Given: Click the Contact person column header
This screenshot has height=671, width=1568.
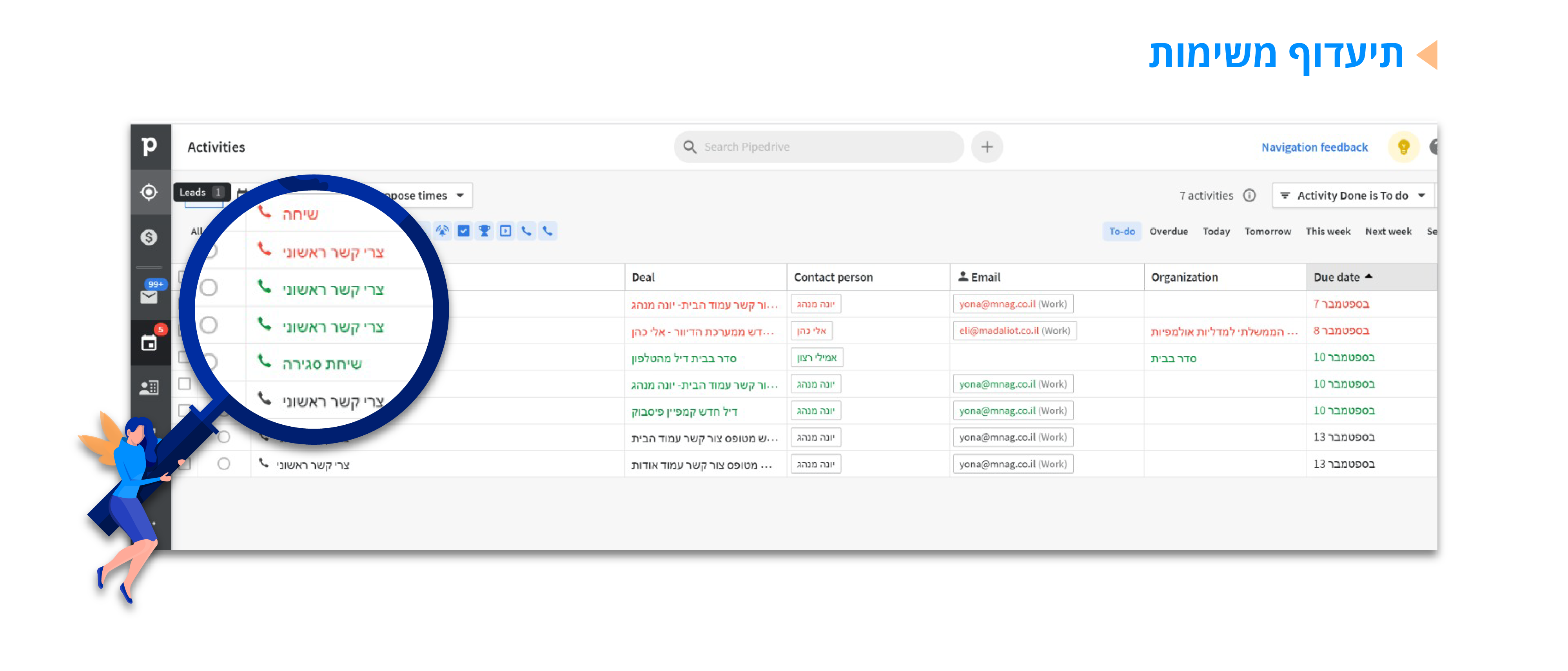Looking at the screenshot, I should pos(868,277).
